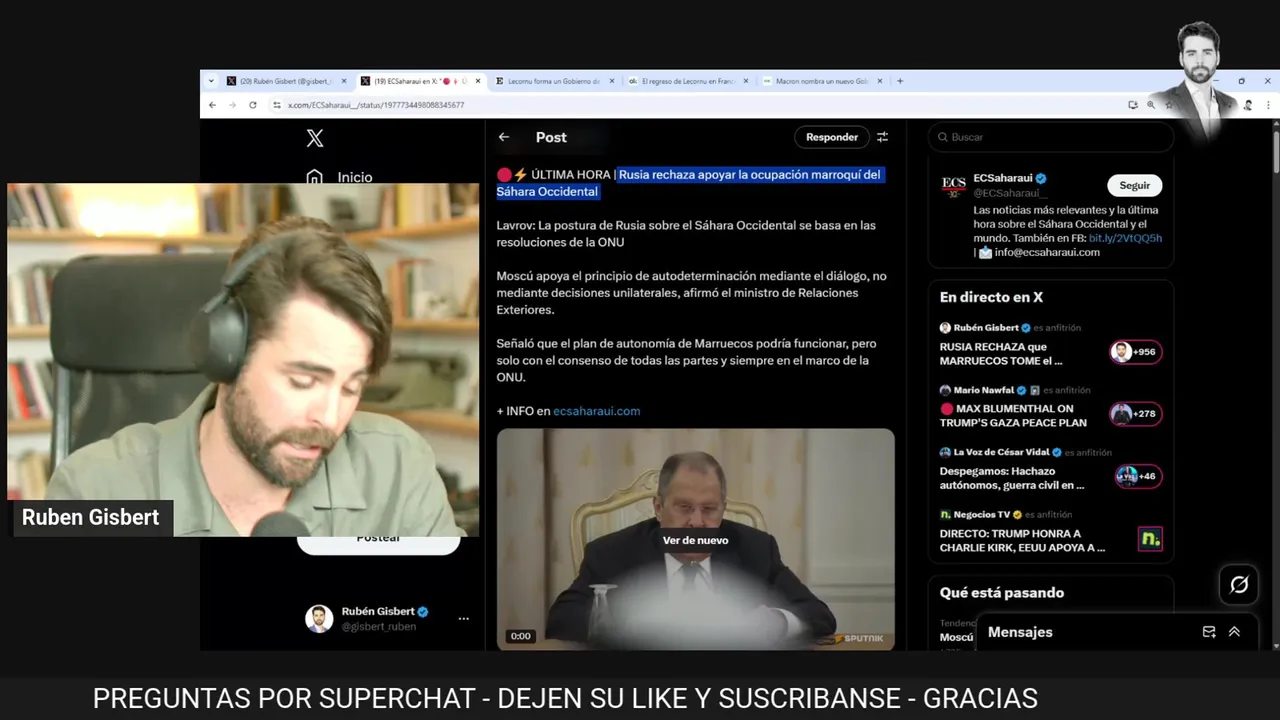1280x720 pixels.
Task: Open 'RUSIA RECHAZA que MARRUECOS TOME el' live
Action: tap(1001, 354)
